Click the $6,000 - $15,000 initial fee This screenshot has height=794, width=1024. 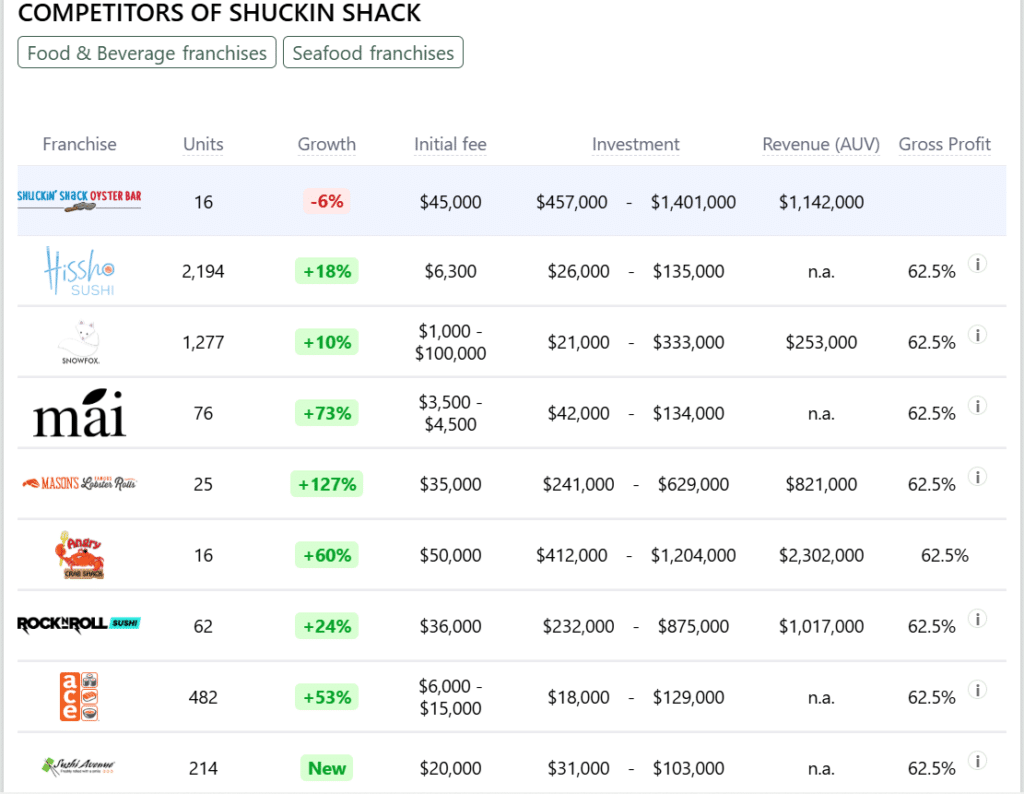click(450, 697)
